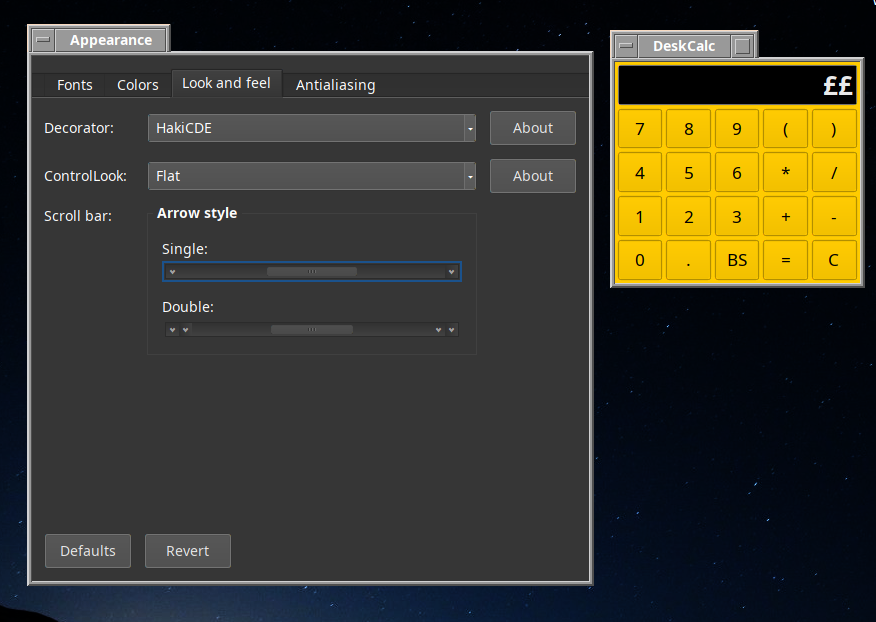Image resolution: width=876 pixels, height=622 pixels.
Task: Expand the Decorator dropdown showing HakiCDE
Action: click(311, 128)
